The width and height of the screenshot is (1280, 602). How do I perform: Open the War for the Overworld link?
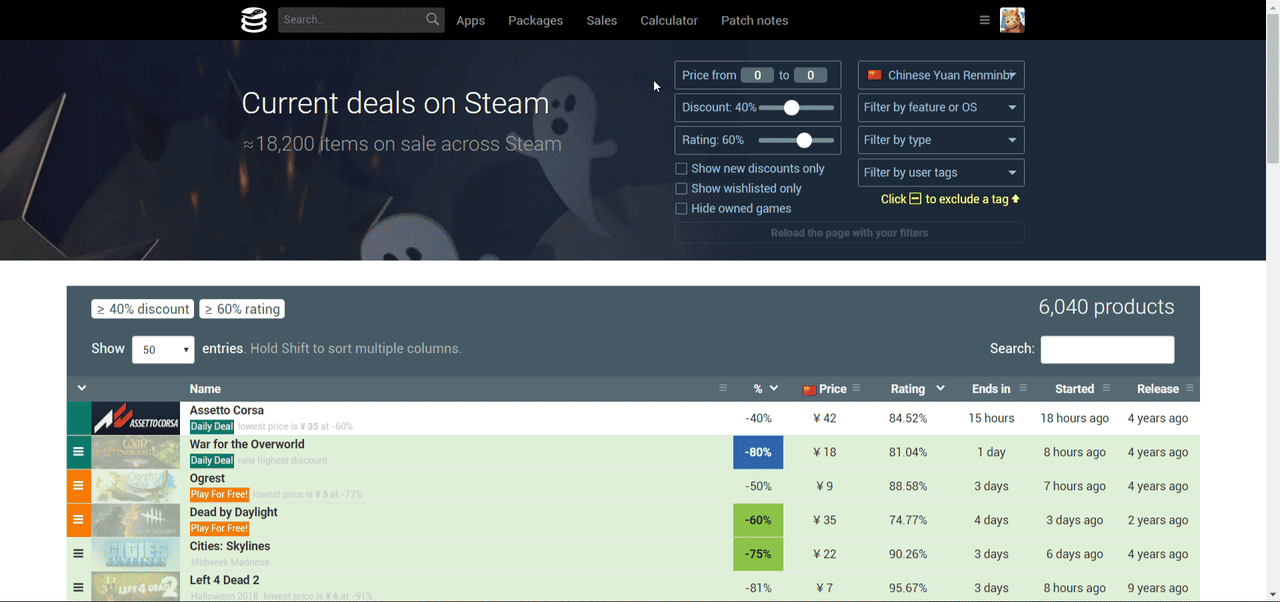[x=247, y=444]
